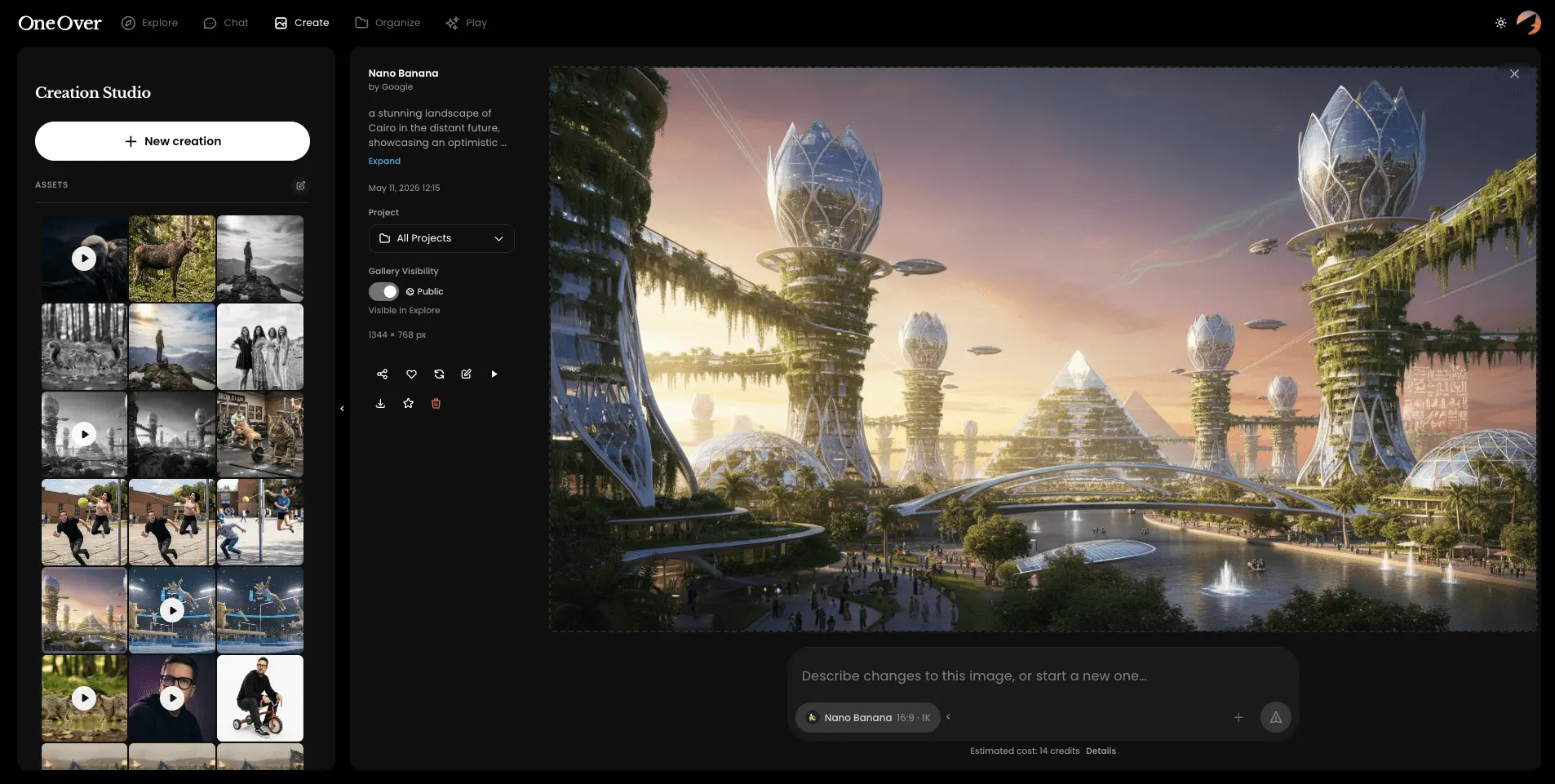Open the Chat tab
The height and width of the screenshot is (784, 1555).
[x=225, y=23]
